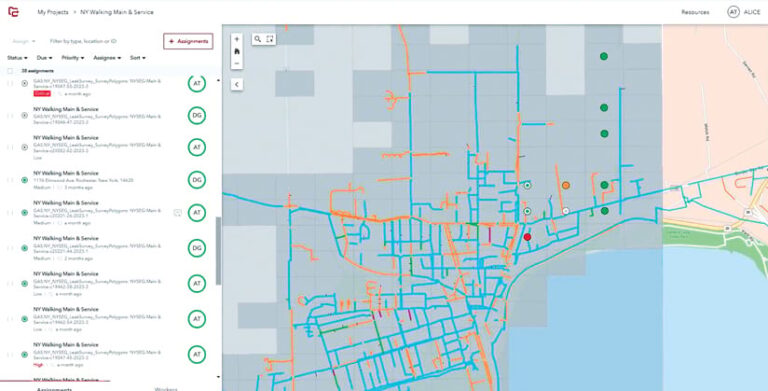
Task: Click the DG avatar on 2 months ago assignment
Action: pyautogui.click(x=197, y=248)
